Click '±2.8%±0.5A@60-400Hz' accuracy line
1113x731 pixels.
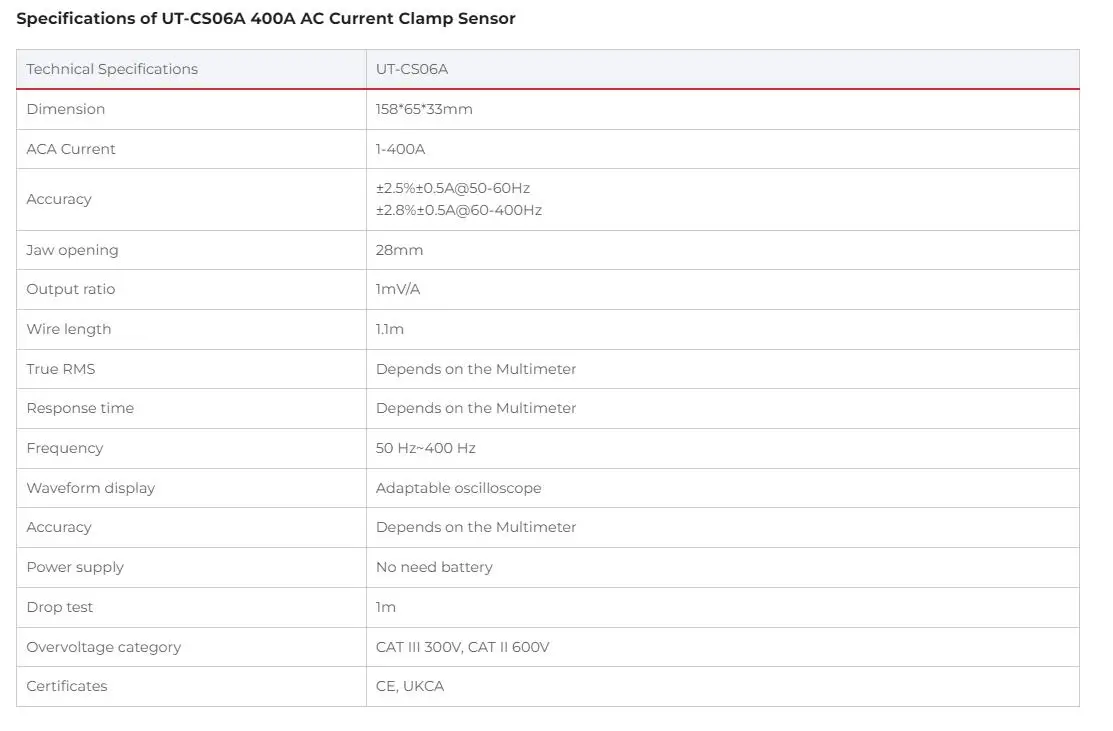pos(459,210)
